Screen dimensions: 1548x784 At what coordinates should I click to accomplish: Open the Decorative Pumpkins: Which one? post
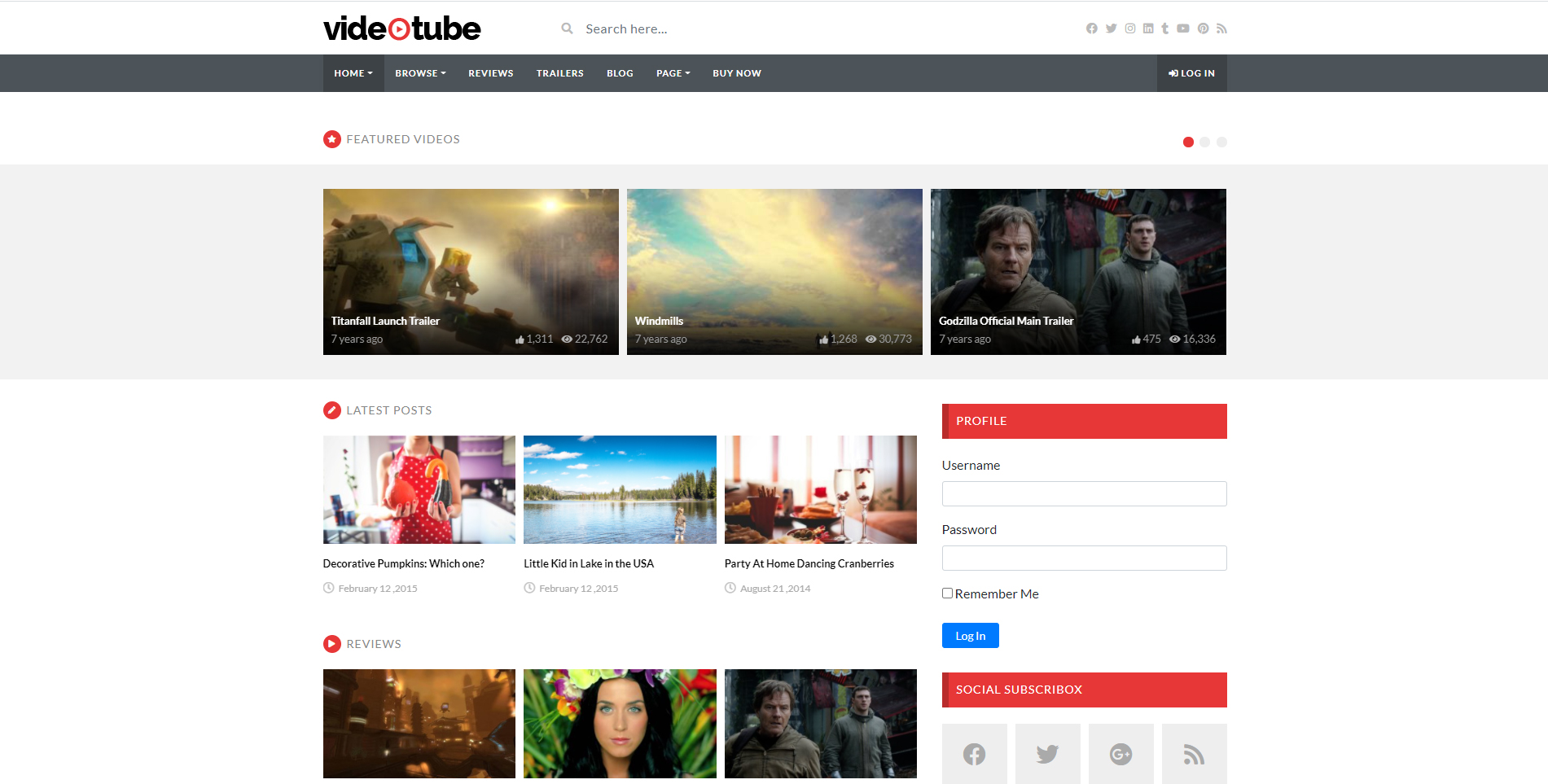click(x=403, y=563)
